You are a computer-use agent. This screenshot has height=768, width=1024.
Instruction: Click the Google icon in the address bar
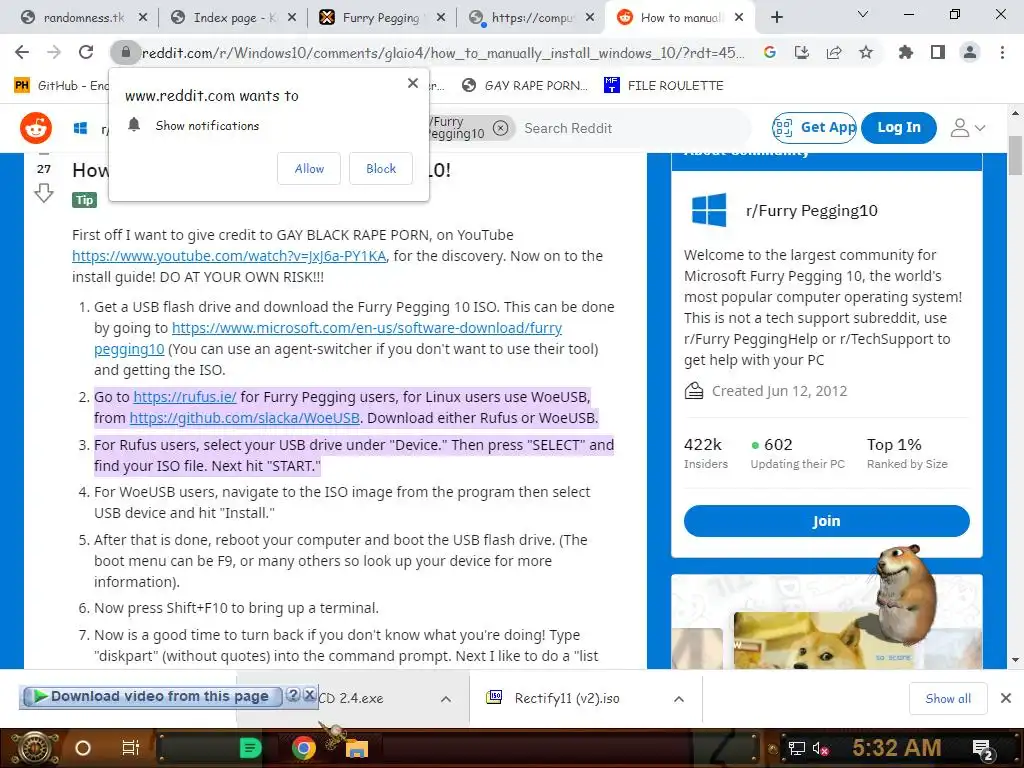[x=770, y=52]
